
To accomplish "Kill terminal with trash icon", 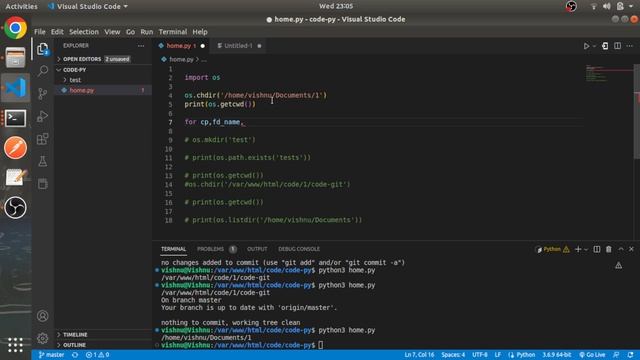I will [609, 249].
